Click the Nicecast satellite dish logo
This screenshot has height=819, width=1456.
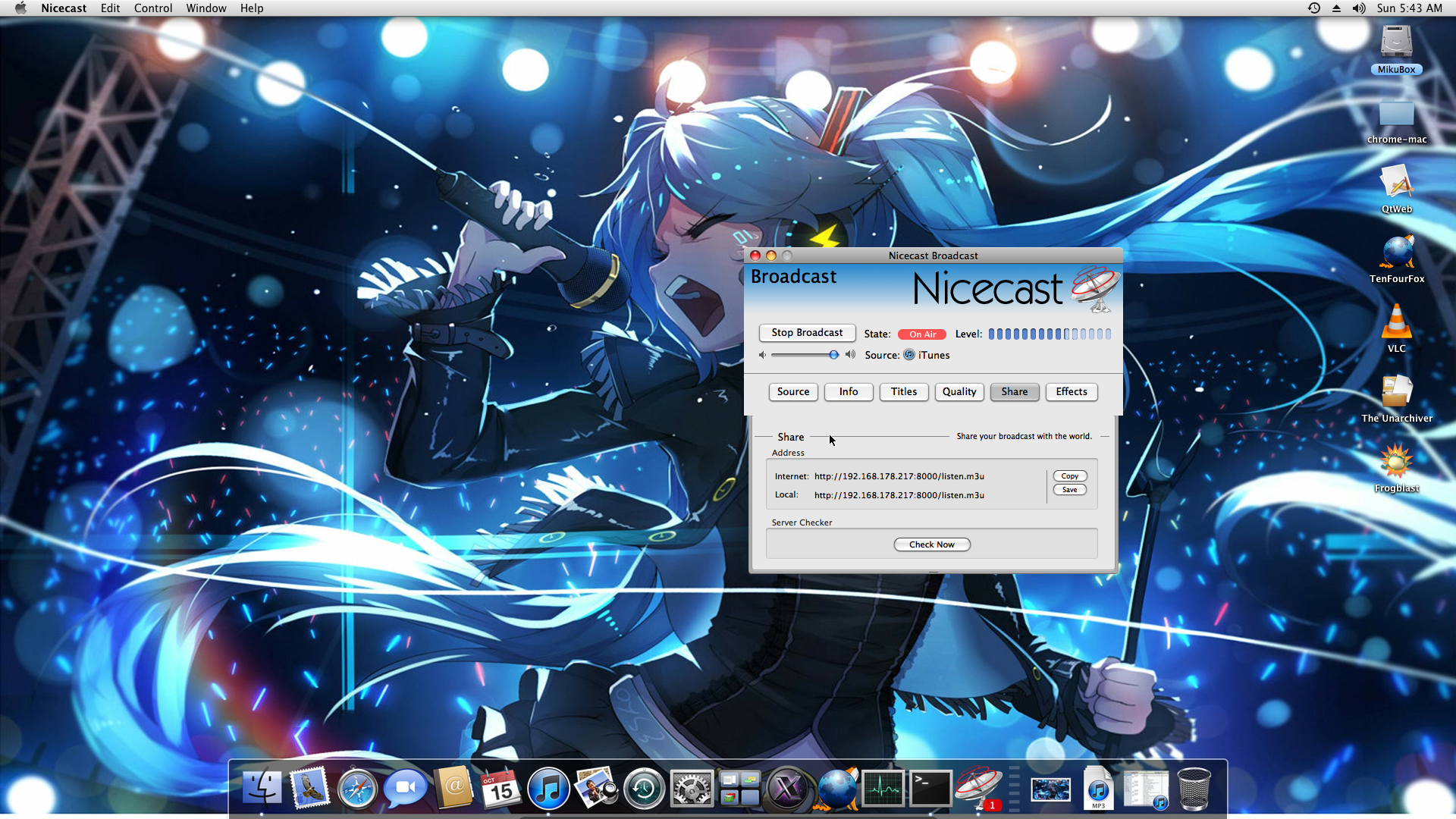pos(1096,289)
